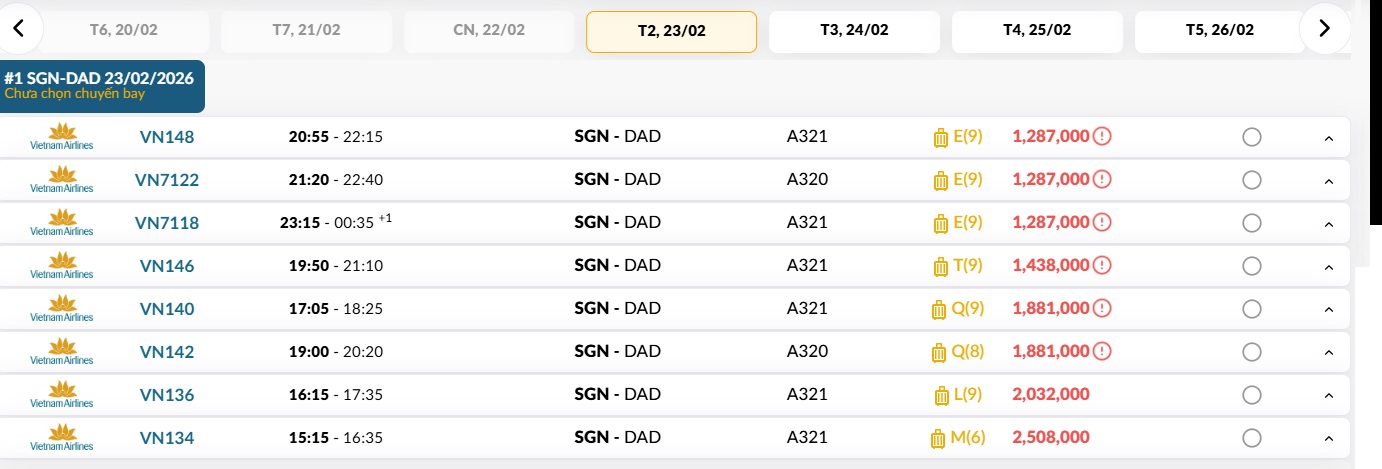Select the radio button for flight VN148
The width and height of the screenshot is (1382, 469).
(x=1251, y=137)
